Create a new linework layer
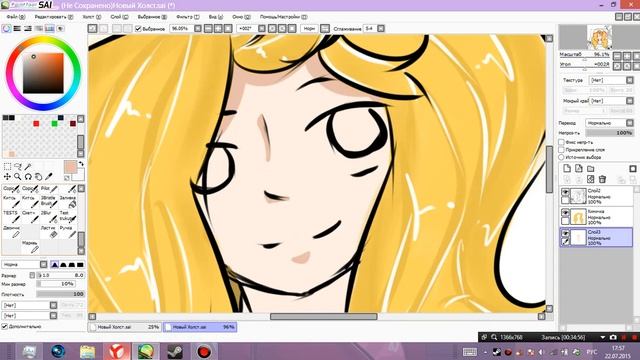 pyautogui.click(x=578, y=168)
